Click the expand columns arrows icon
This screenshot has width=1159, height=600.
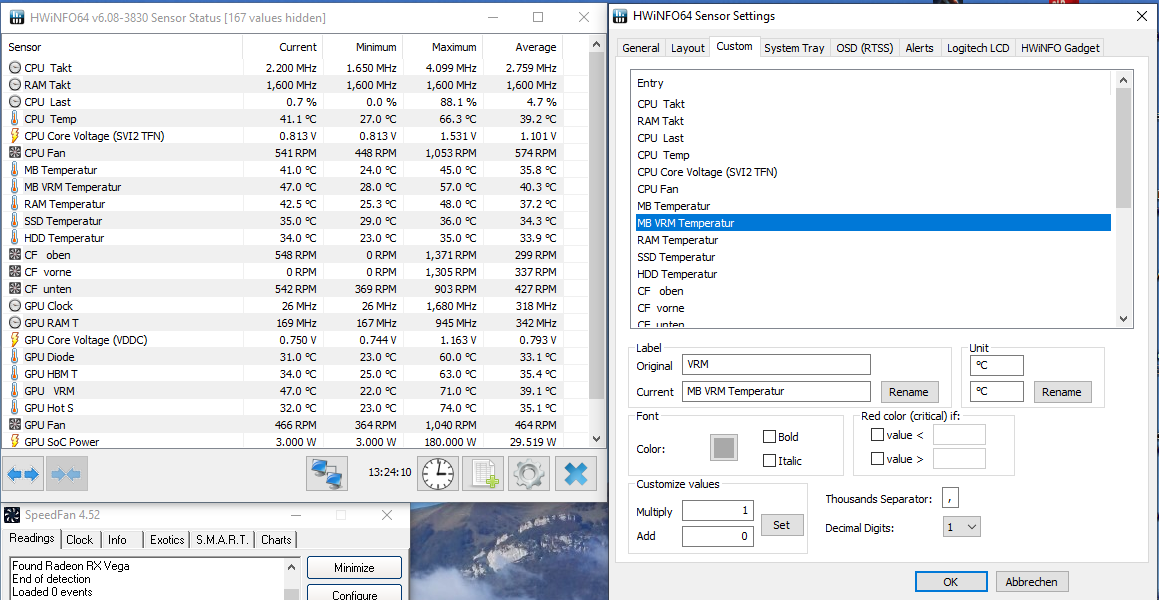(24, 474)
